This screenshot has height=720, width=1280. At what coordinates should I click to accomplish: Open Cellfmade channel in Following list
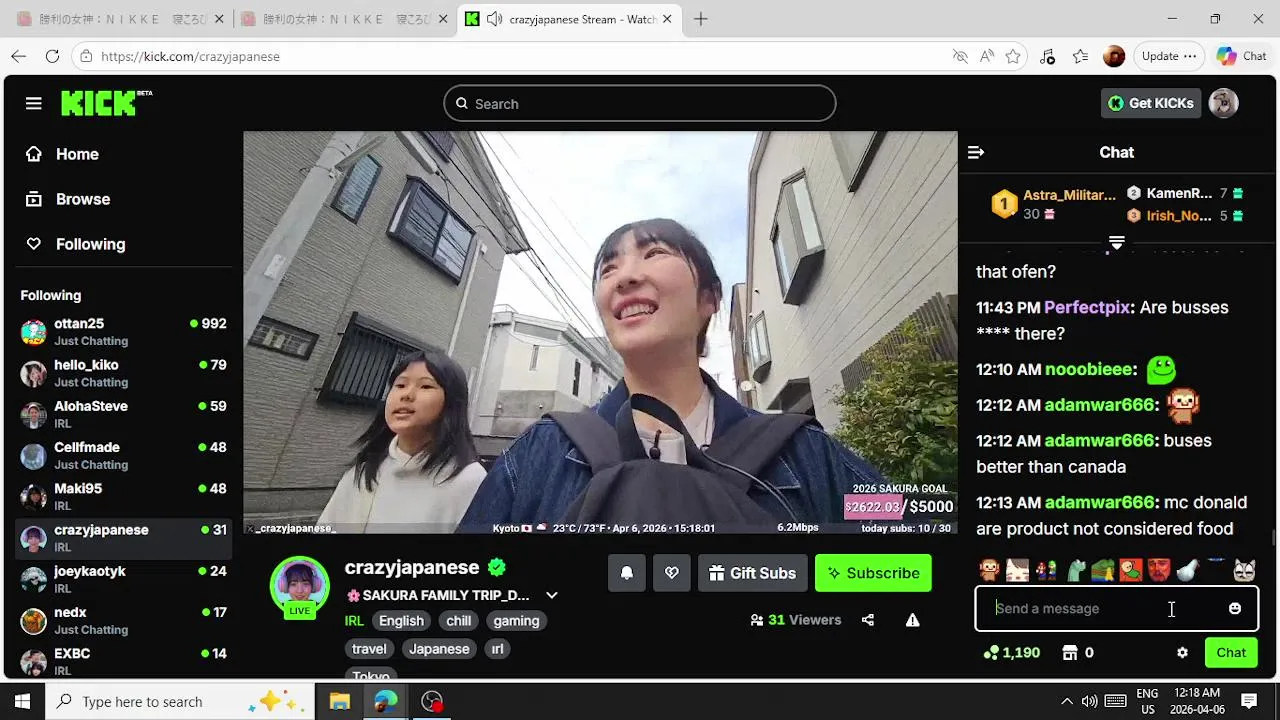(124, 455)
